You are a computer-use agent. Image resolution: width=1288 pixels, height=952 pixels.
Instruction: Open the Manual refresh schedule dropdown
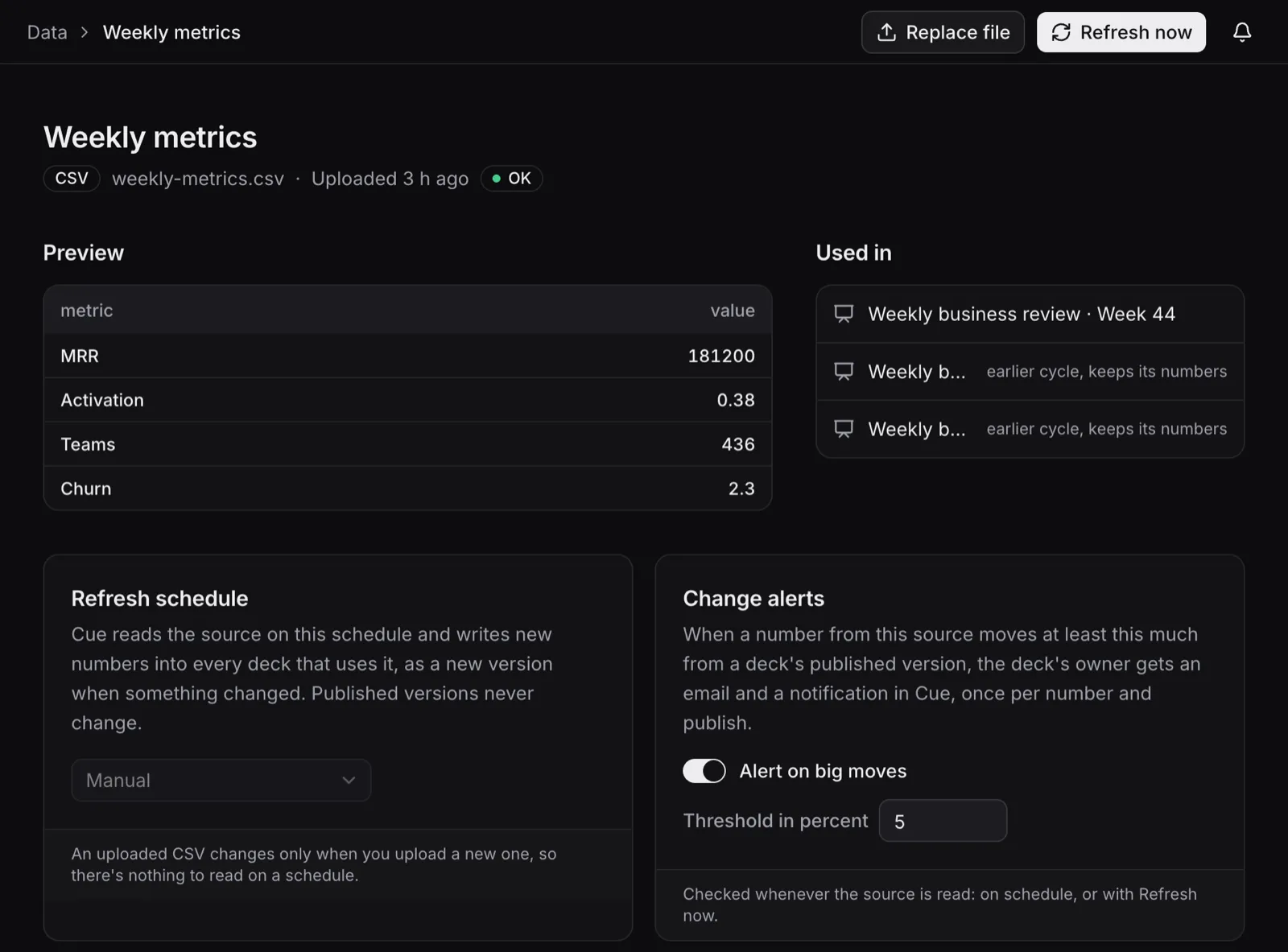(221, 780)
